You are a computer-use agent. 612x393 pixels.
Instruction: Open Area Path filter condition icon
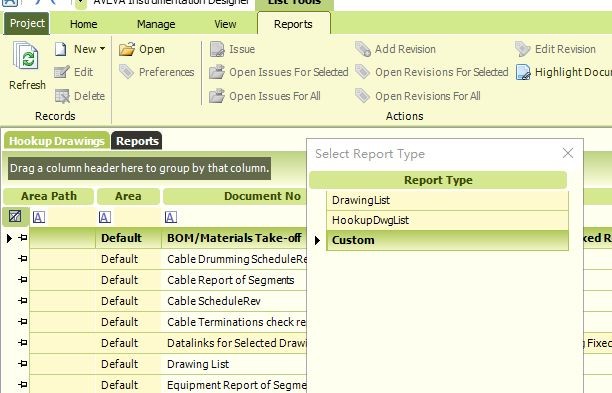(39, 217)
